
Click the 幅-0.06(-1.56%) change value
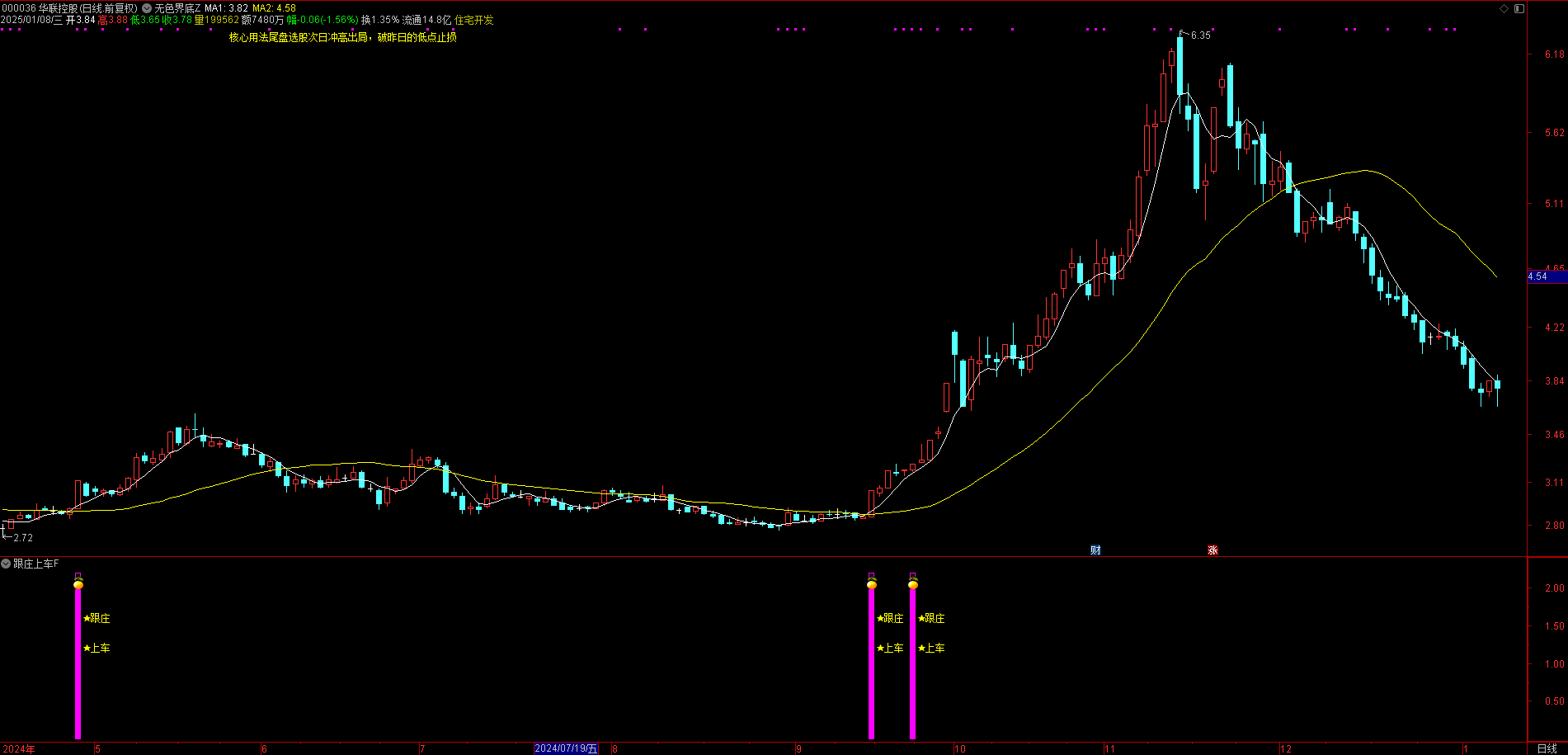323,20
